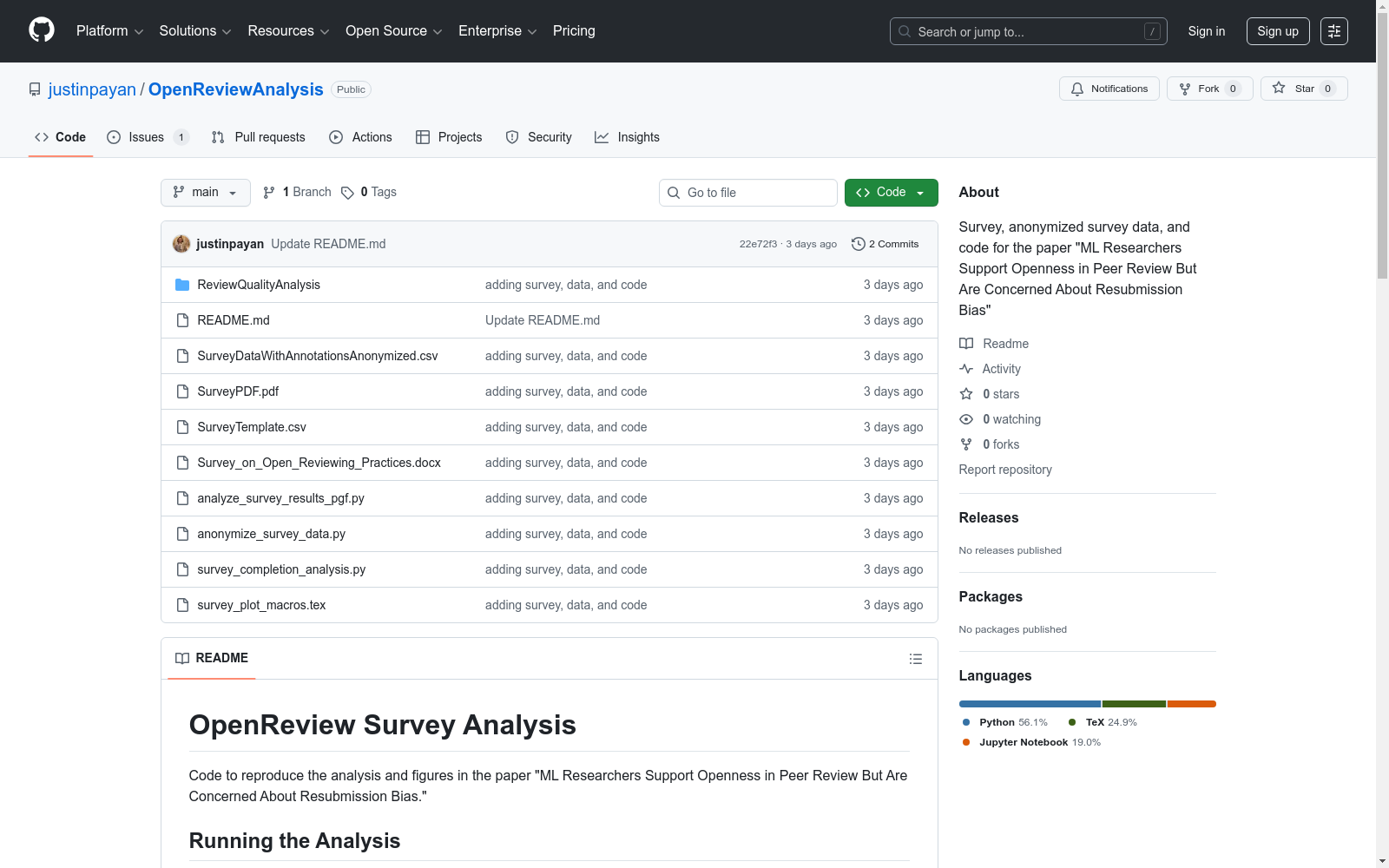Click the star icon beside 0 stars

(x=966, y=394)
